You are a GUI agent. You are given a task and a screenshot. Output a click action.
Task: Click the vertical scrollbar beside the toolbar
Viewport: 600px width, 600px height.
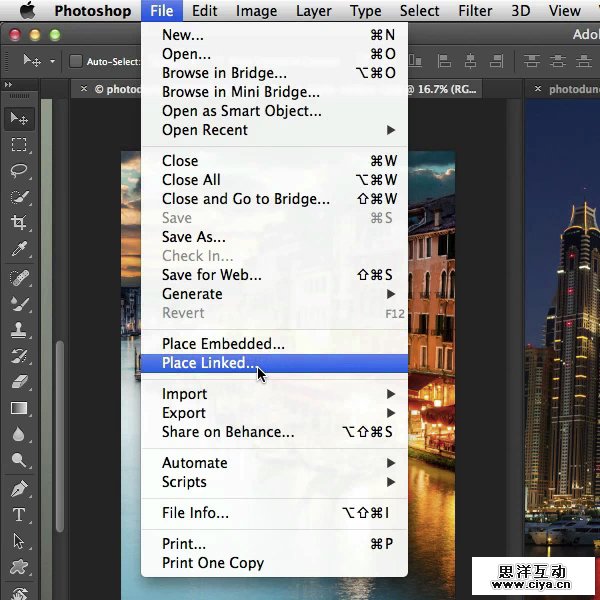point(59,430)
